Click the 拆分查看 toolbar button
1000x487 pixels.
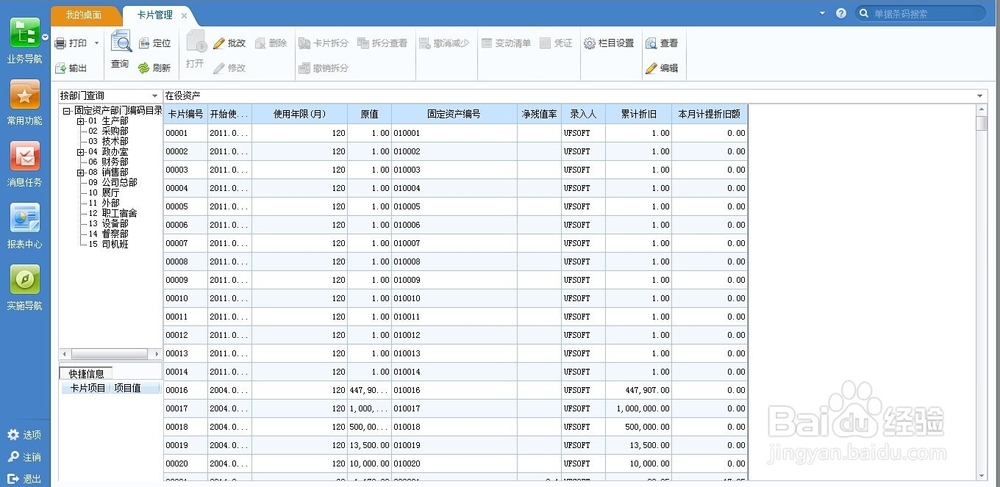click(382, 43)
